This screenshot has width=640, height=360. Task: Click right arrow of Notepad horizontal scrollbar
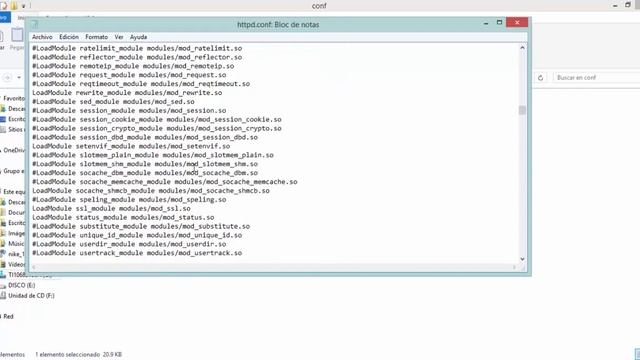pyautogui.click(x=514, y=267)
